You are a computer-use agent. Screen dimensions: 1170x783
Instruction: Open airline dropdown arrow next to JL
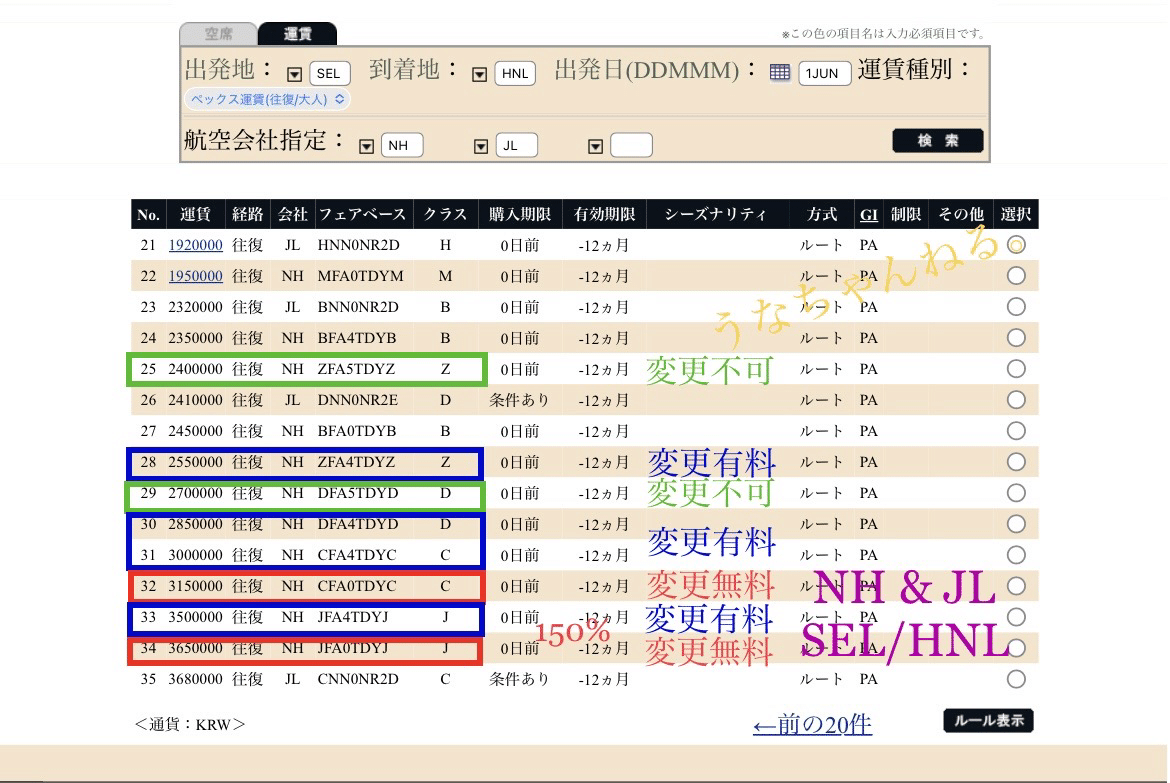[x=481, y=146]
